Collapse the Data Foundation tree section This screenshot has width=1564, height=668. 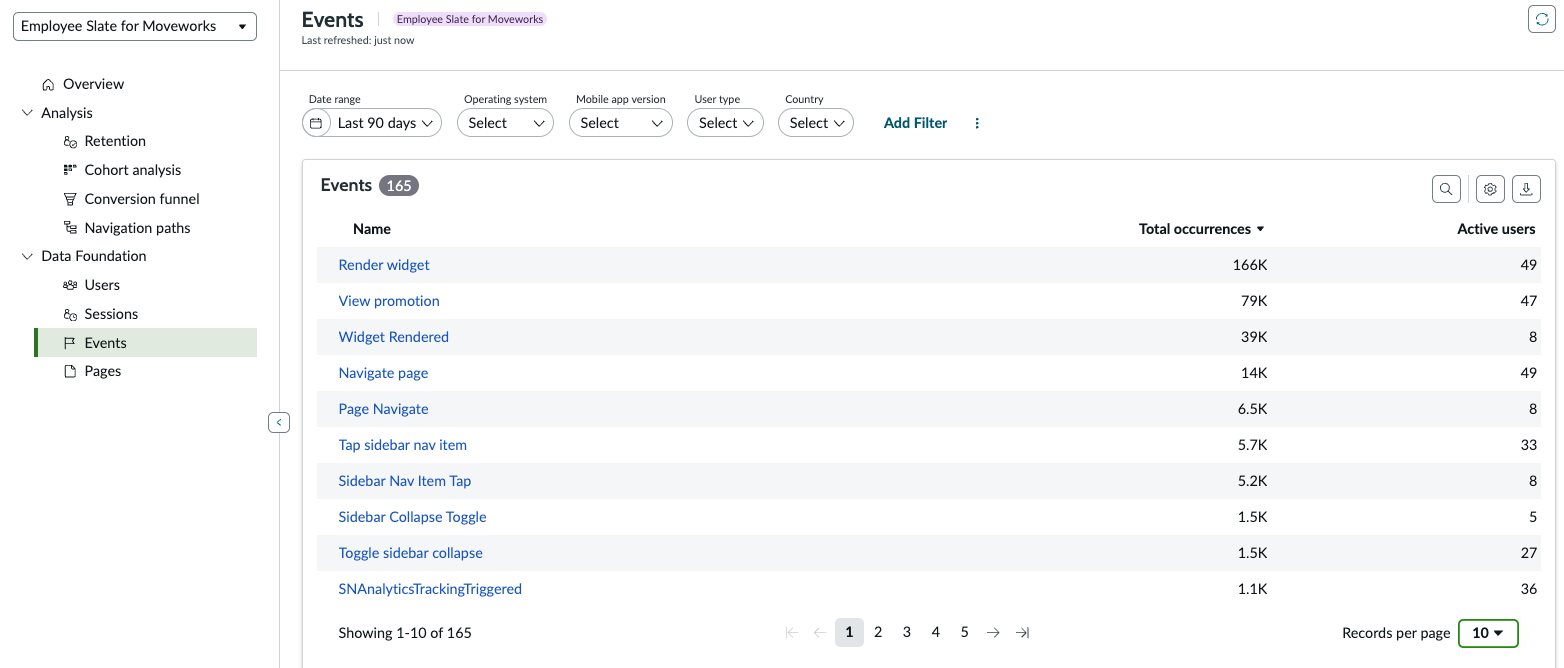coord(27,256)
